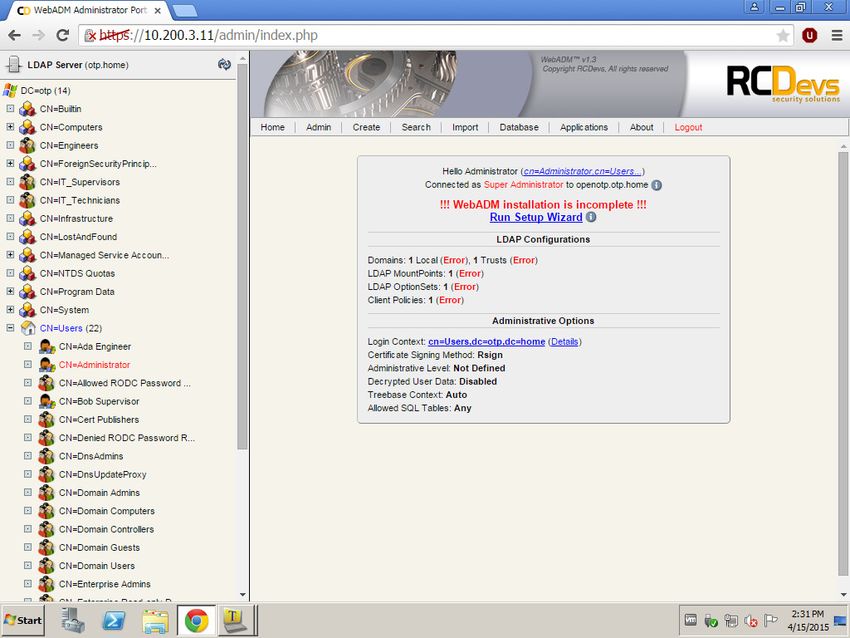Open PowerShell from the taskbar

114,620
